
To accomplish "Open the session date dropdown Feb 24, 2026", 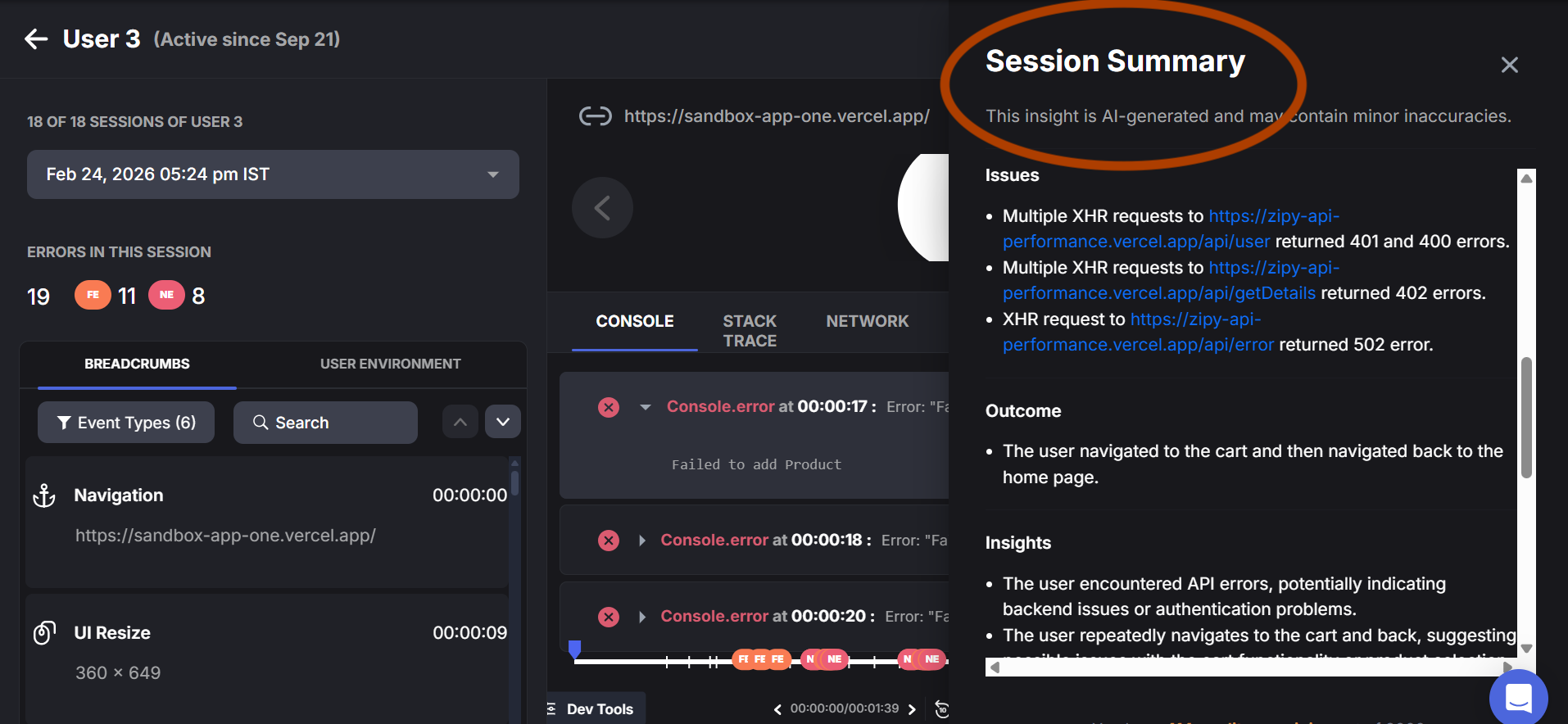I will tap(273, 174).
